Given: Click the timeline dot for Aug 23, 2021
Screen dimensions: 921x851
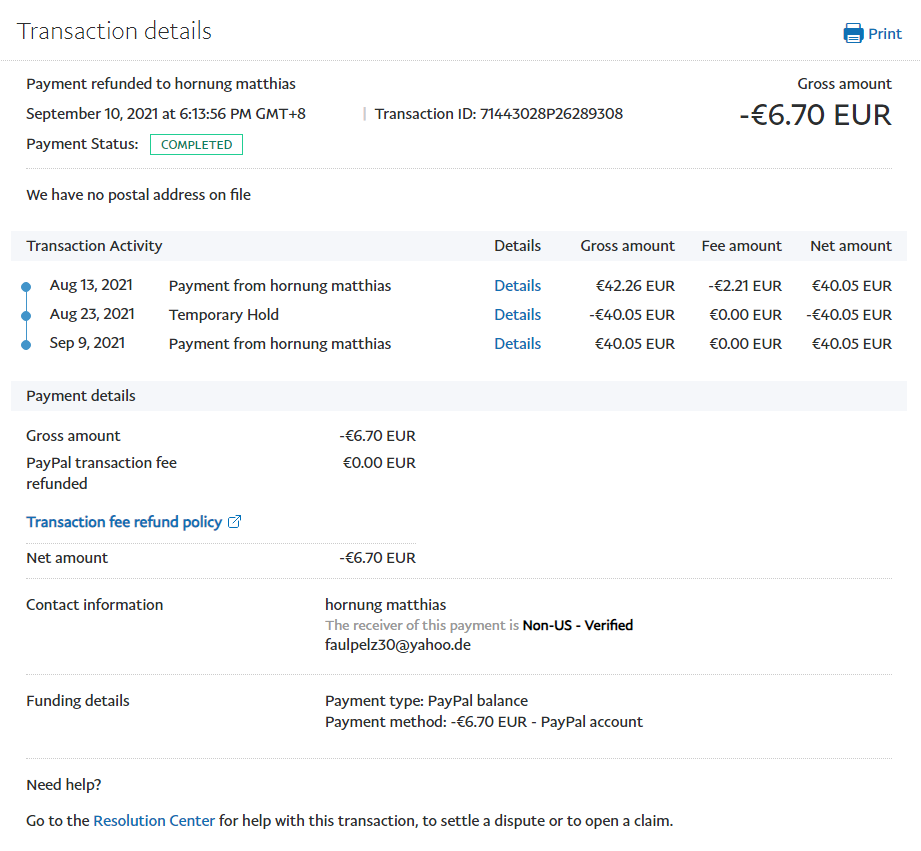Looking at the screenshot, I should [26, 316].
